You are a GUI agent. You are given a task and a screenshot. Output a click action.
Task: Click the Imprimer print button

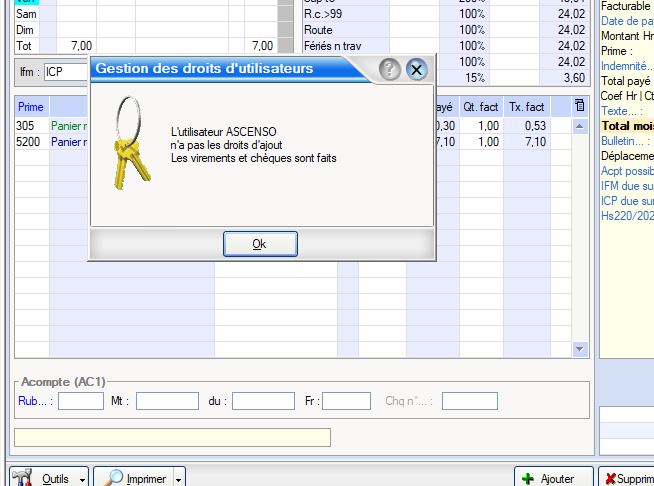136,478
